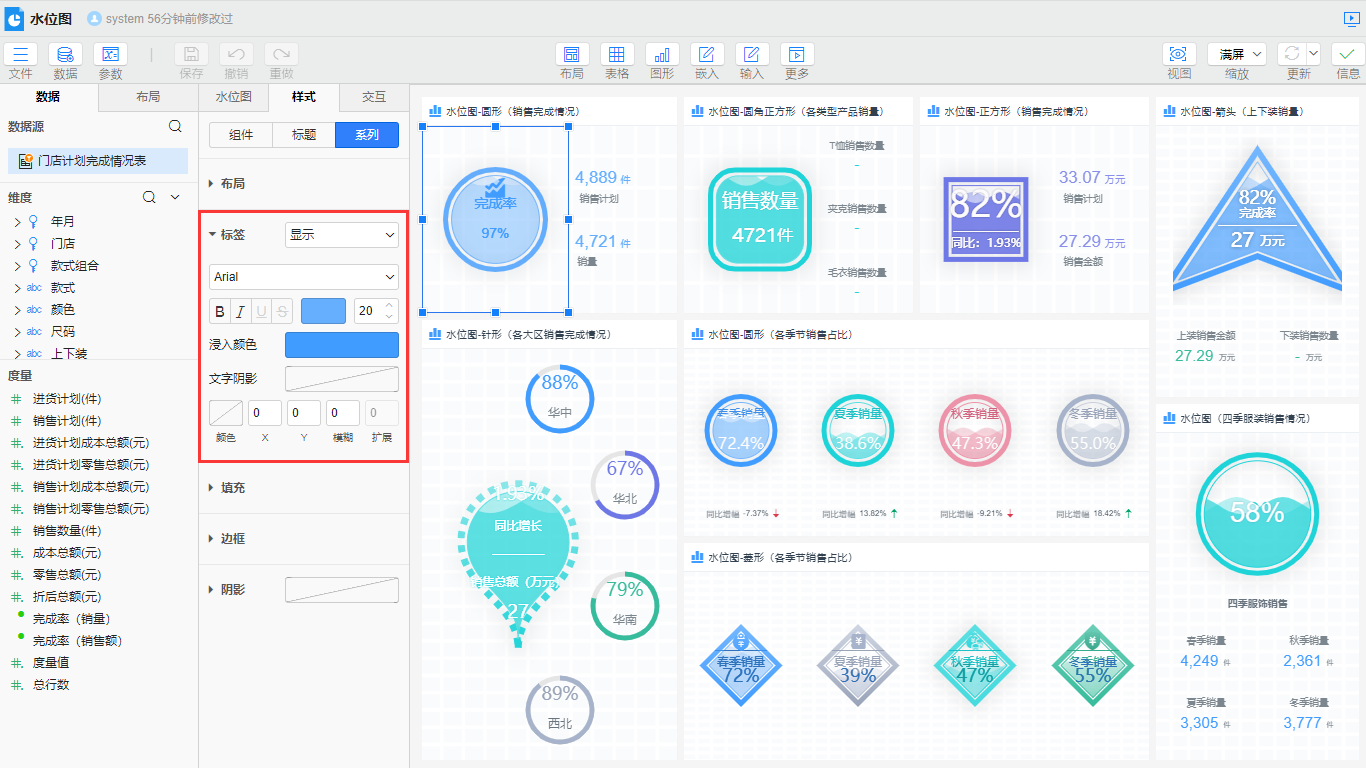Open the 文件 (File) menu icon

click(x=20, y=55)
